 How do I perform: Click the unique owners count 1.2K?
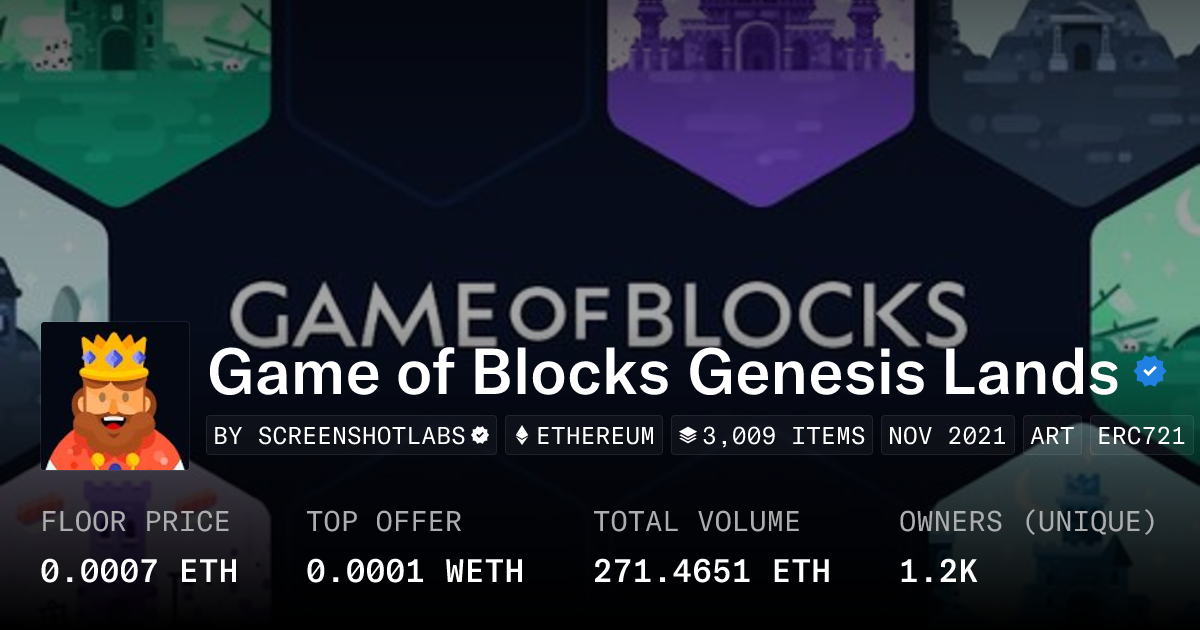(938, 571)
